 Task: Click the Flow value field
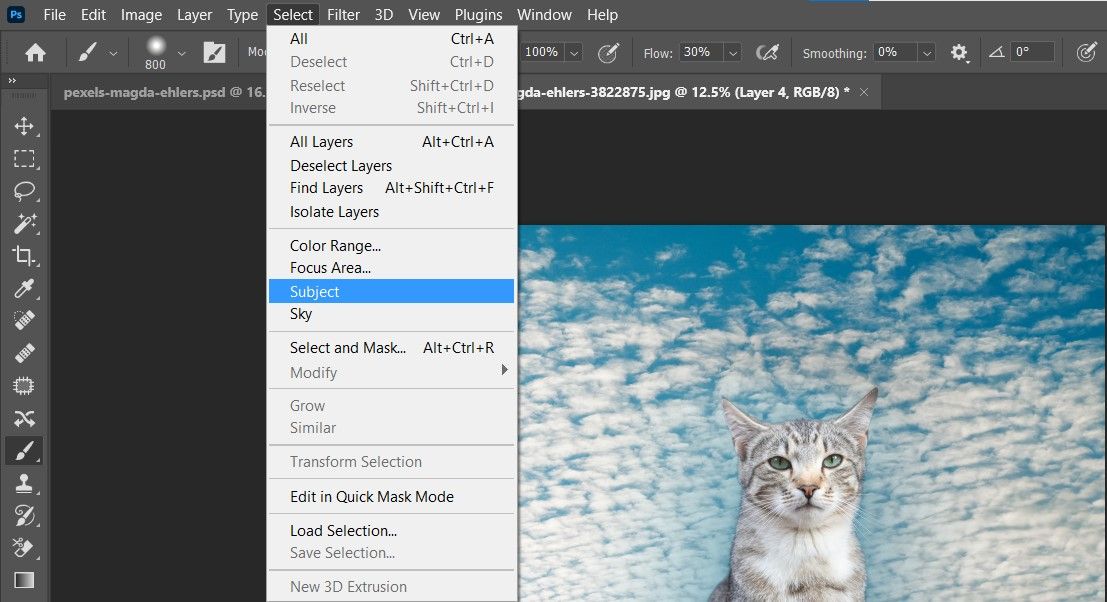point(702,52)
